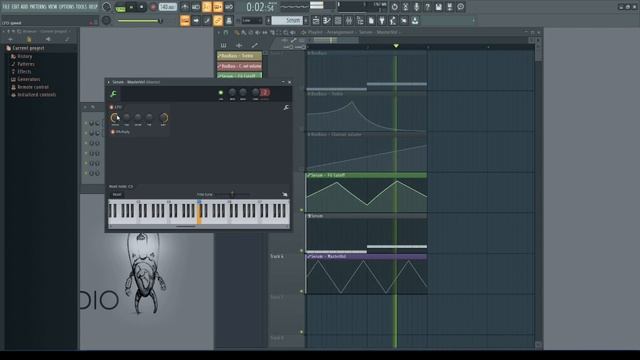
Task: Open the Serum pattern selector
Action: pyautogui.click(x=288, y=20)
